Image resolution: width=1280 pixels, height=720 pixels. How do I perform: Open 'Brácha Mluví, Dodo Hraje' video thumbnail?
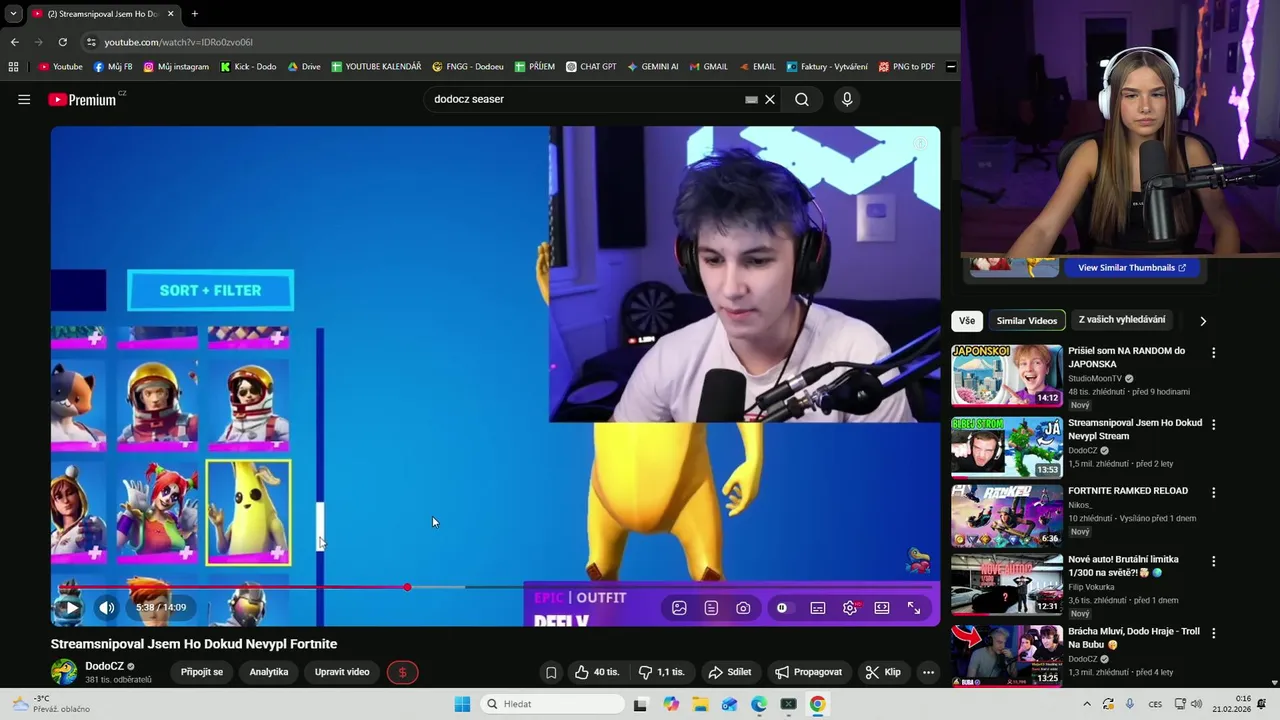point(1007,655)
